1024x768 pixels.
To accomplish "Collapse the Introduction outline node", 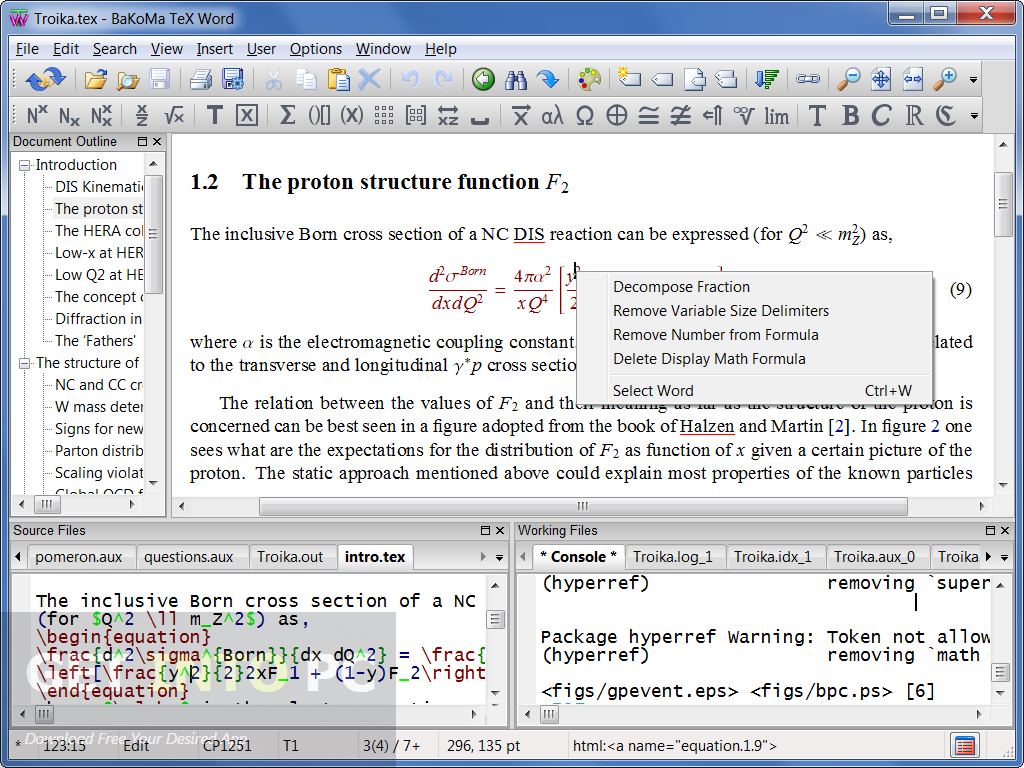I will [x=25, y=165].
